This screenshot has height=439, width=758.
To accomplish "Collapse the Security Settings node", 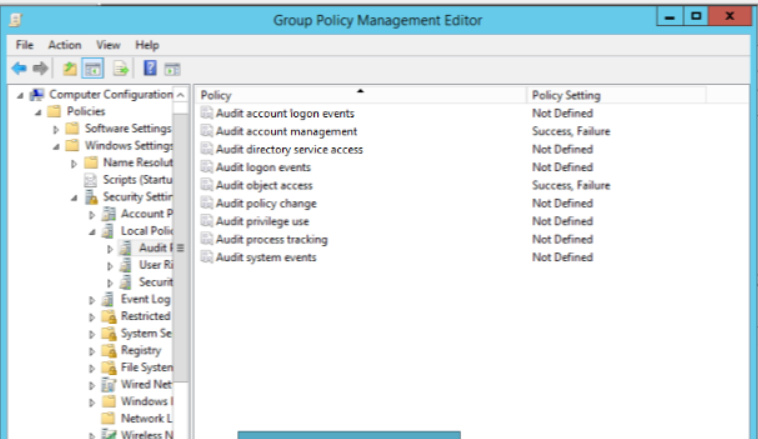I will click(x=74, y=198).
